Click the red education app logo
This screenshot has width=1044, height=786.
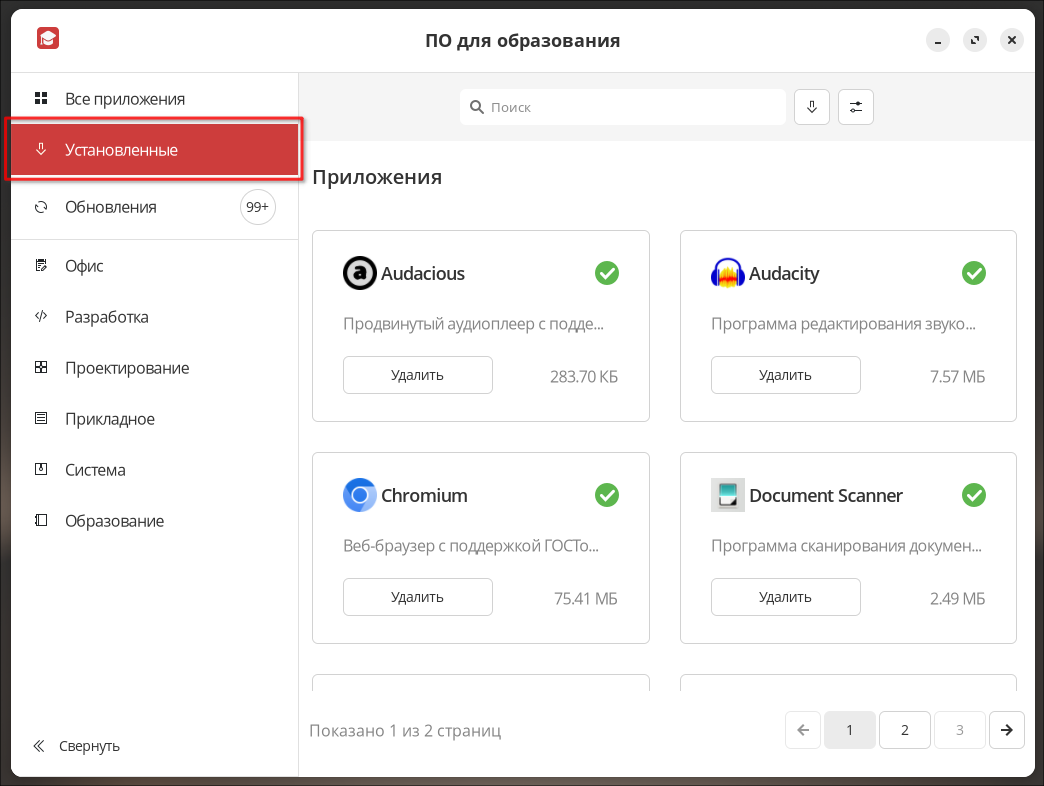pyautogui.click(x=48, y=39)
